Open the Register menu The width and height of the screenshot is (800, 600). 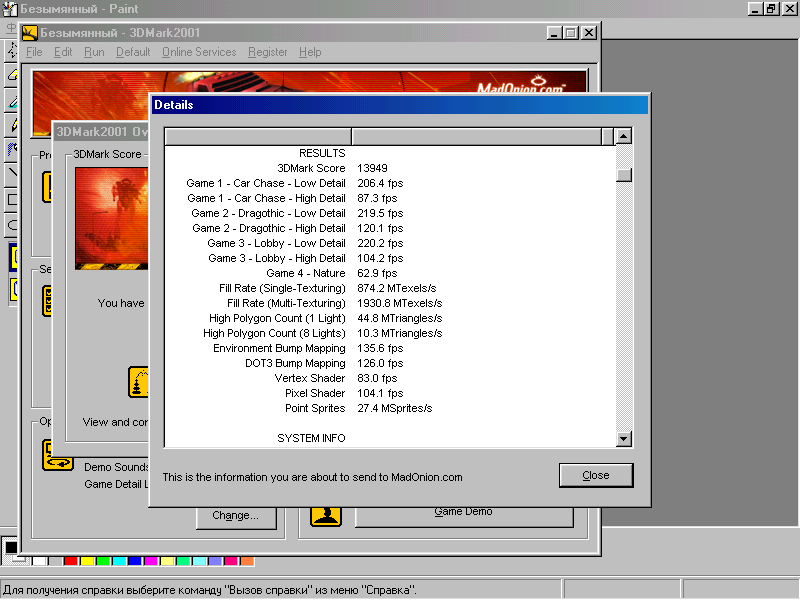(x=268, y=52)
